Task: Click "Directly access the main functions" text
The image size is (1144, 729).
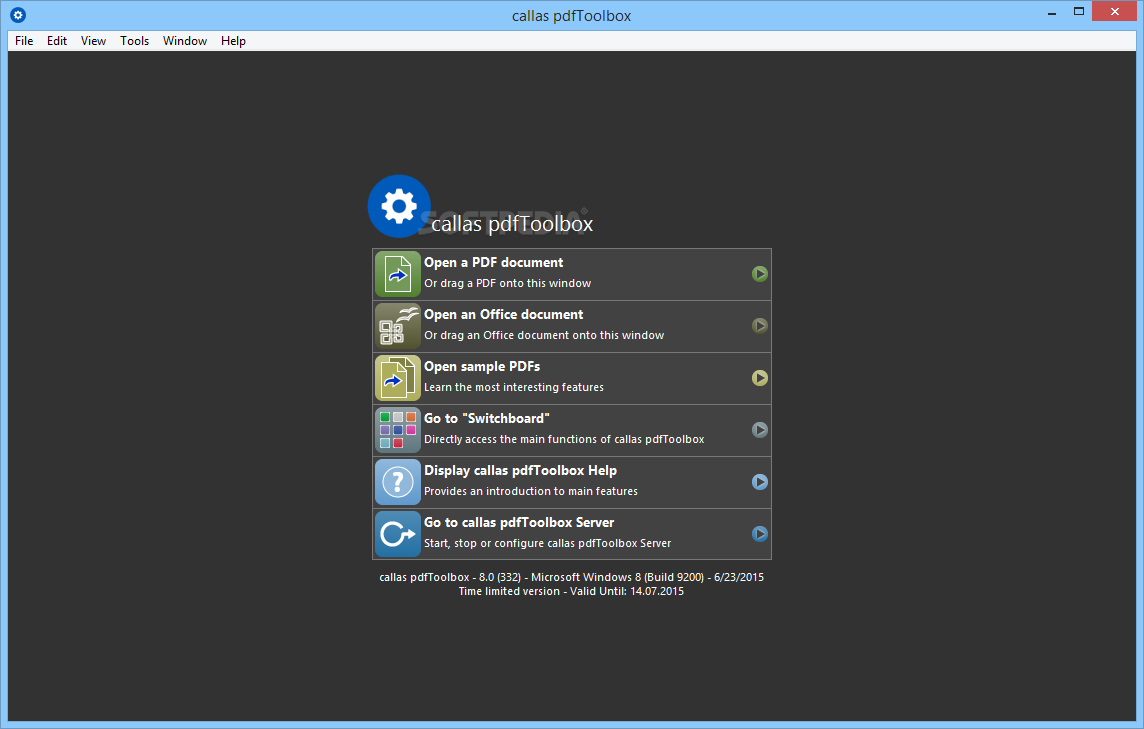Action: [x=565, y=439]
